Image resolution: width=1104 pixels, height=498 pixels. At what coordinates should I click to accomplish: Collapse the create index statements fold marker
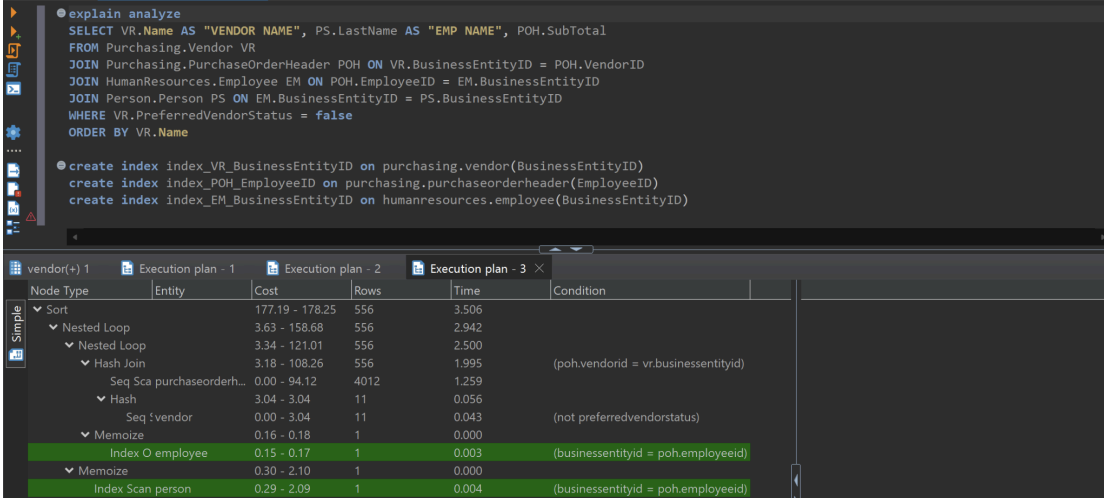[61, 166]
